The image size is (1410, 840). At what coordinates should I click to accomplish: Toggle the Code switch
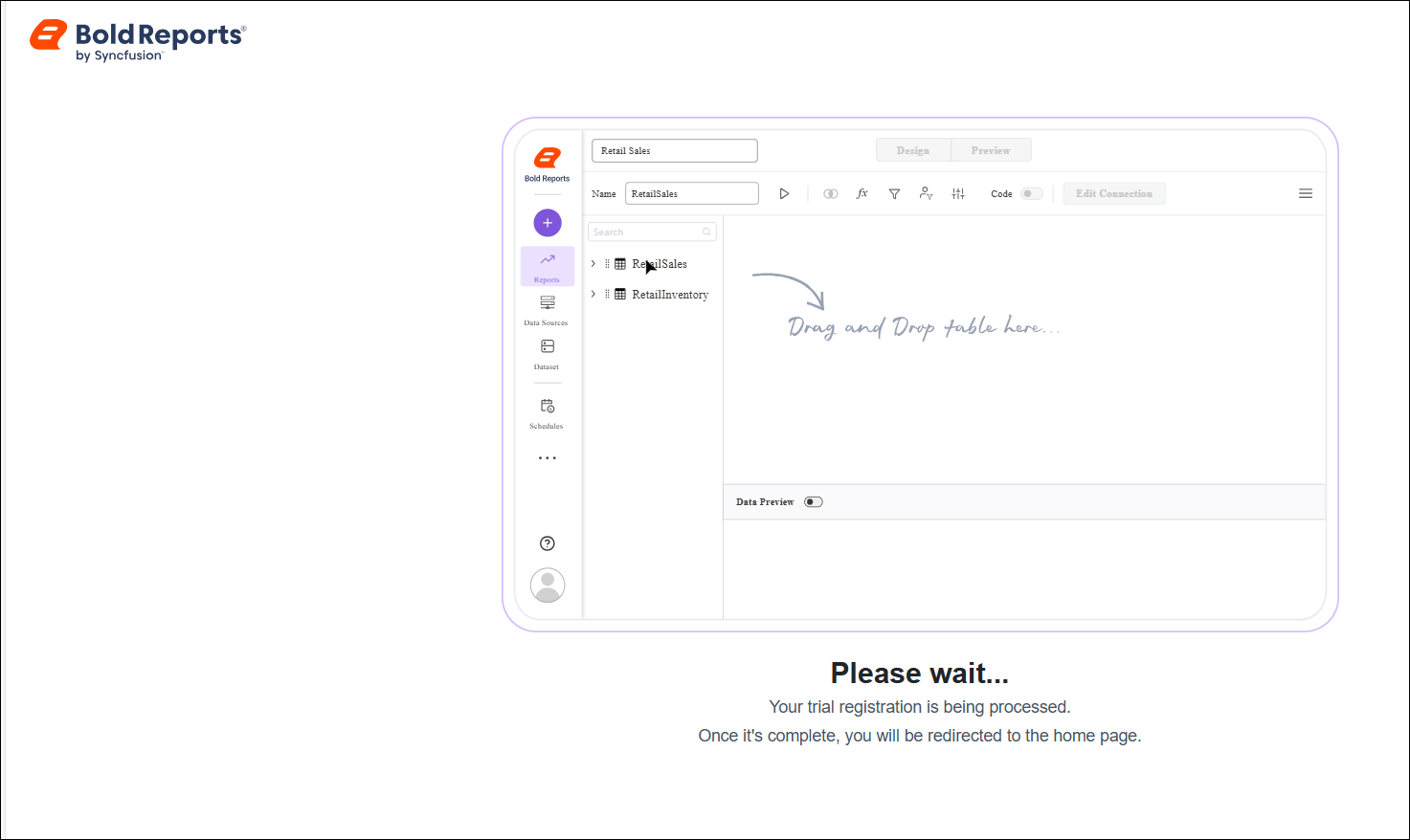[1031, 193]
